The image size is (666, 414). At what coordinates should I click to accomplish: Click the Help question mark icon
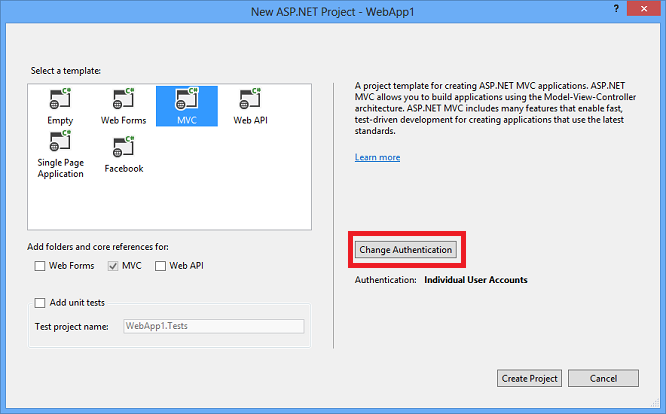[616, 8]
